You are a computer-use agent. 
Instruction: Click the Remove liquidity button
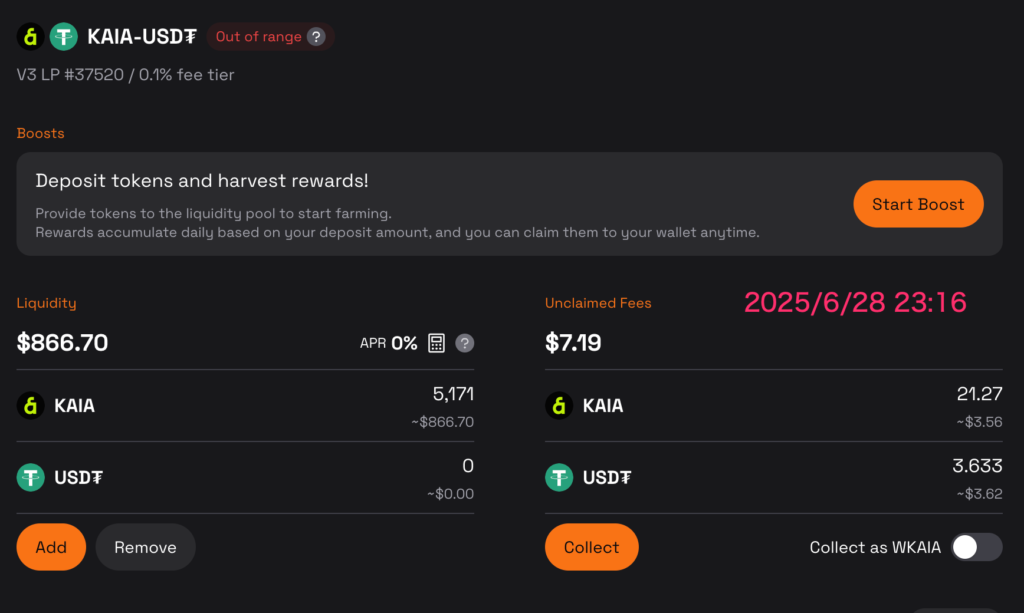[x=145, y=547]
